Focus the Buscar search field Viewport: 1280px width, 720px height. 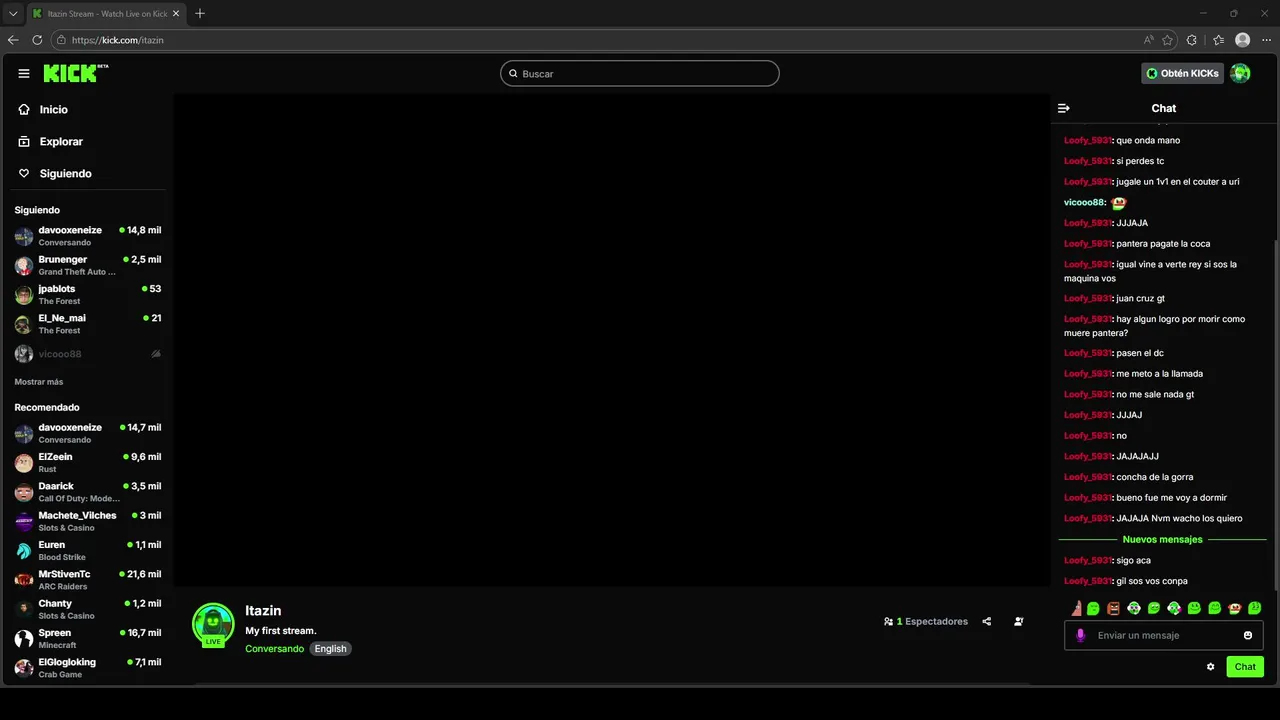(x=640, y=74)
